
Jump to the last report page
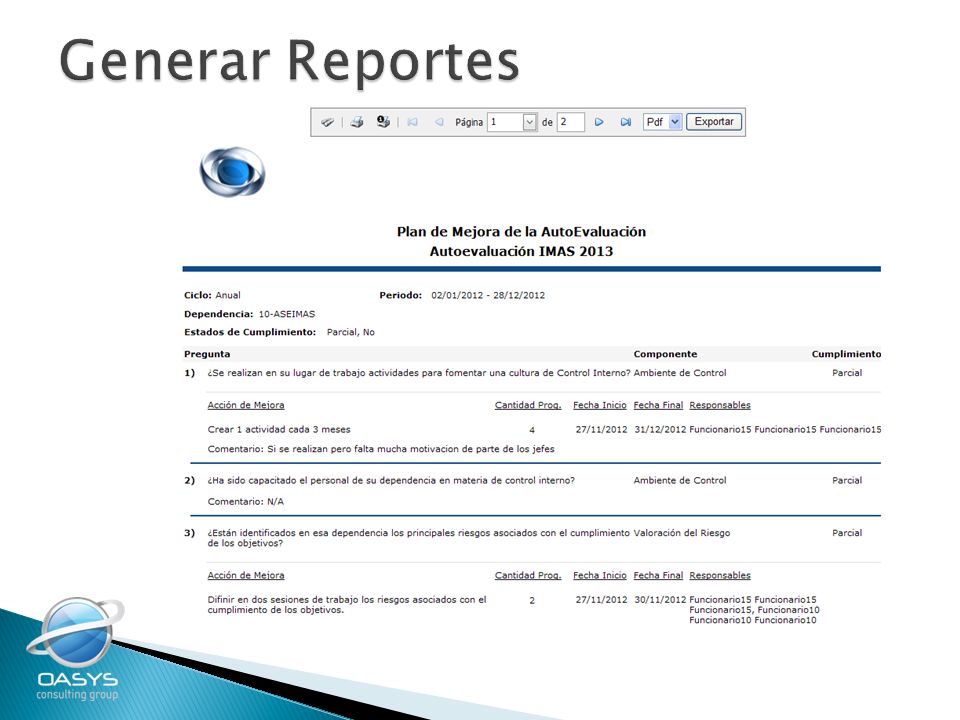pos(625,122)
